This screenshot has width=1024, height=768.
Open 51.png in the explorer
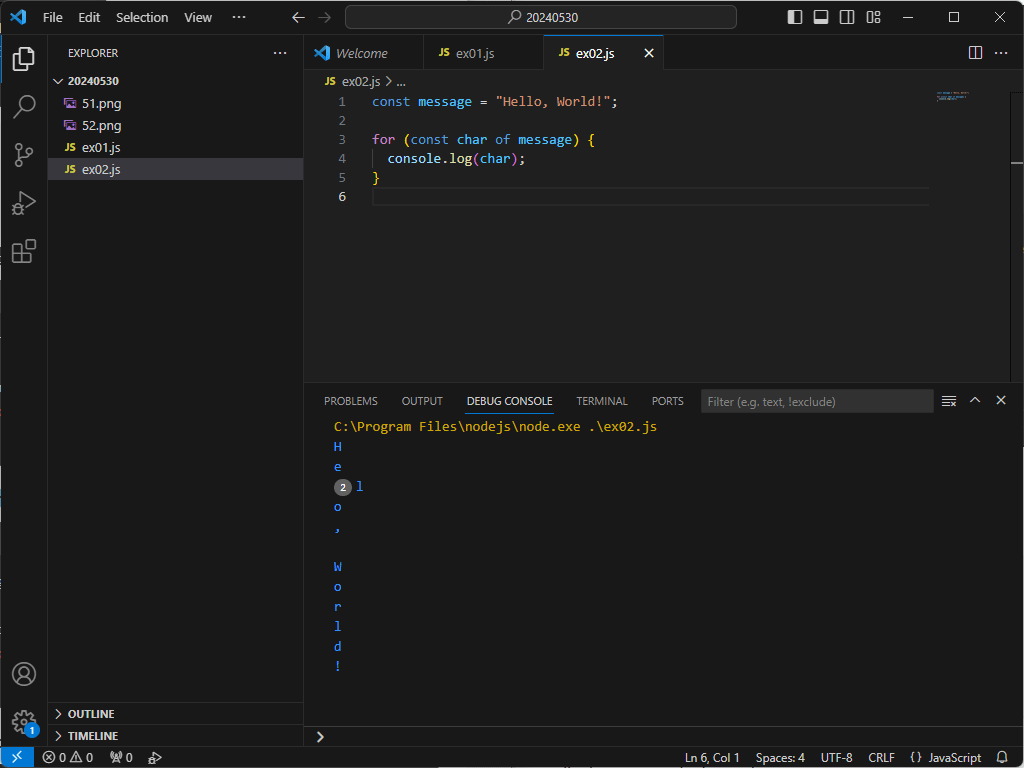175,103
